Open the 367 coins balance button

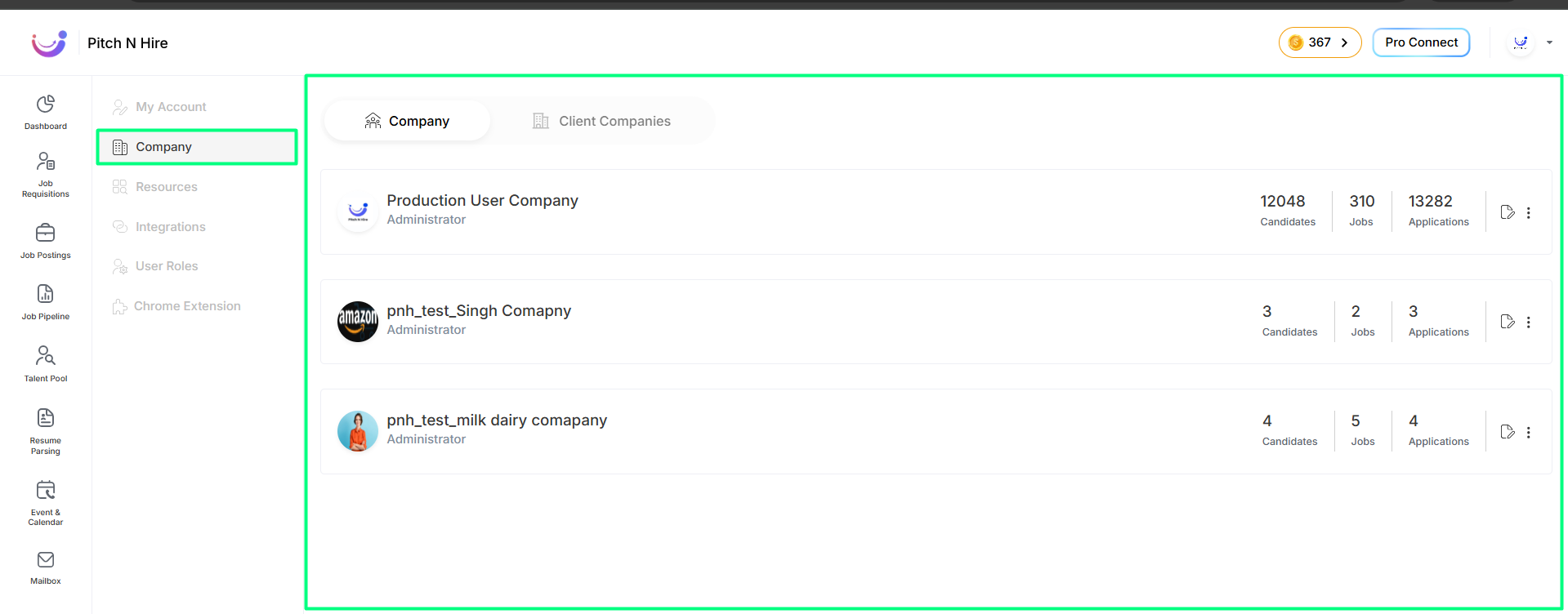coord(1320,42)
